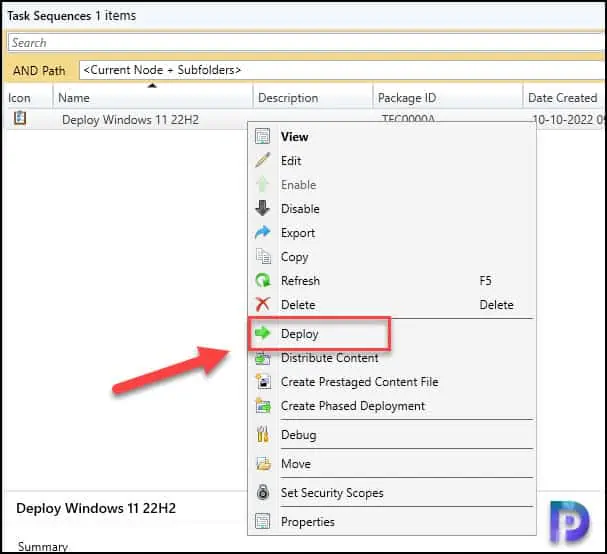Select Debug from the context menu

click(392, 434)
